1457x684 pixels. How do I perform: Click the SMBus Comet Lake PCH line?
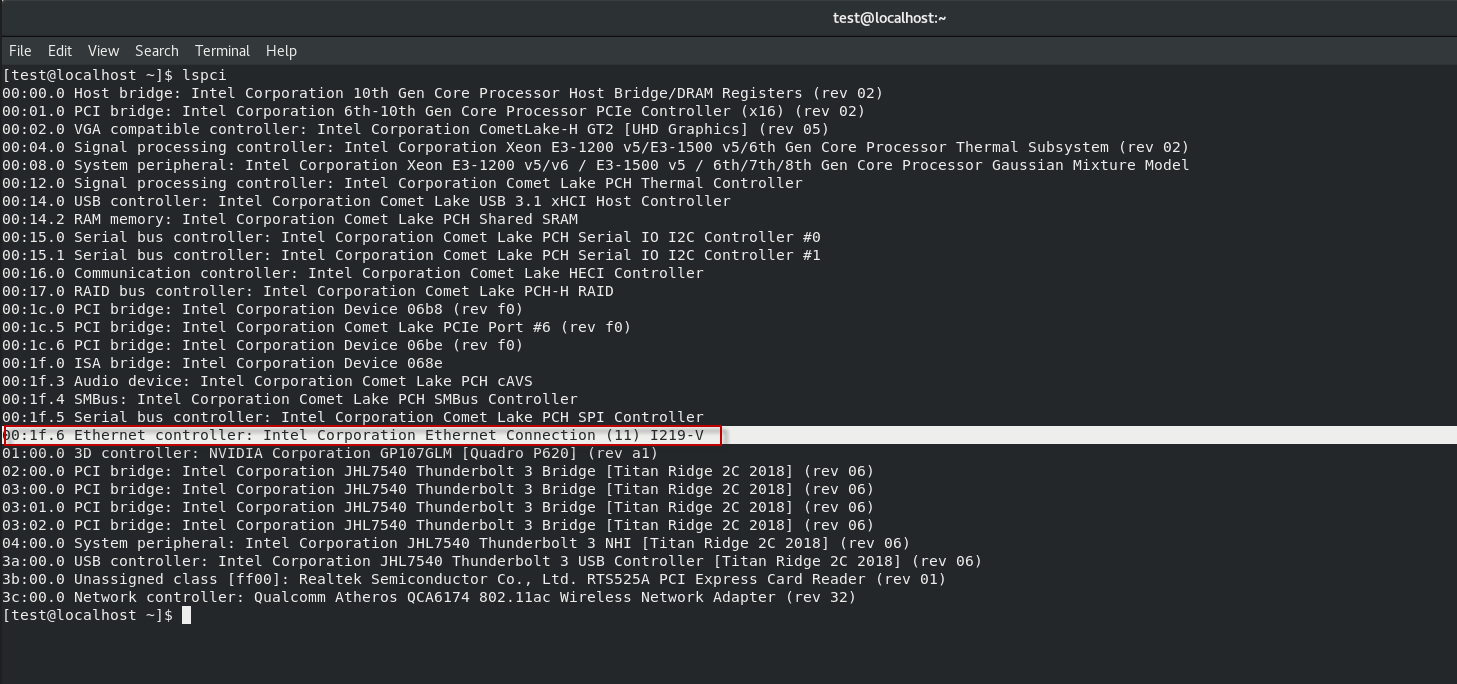coord(290,400)
